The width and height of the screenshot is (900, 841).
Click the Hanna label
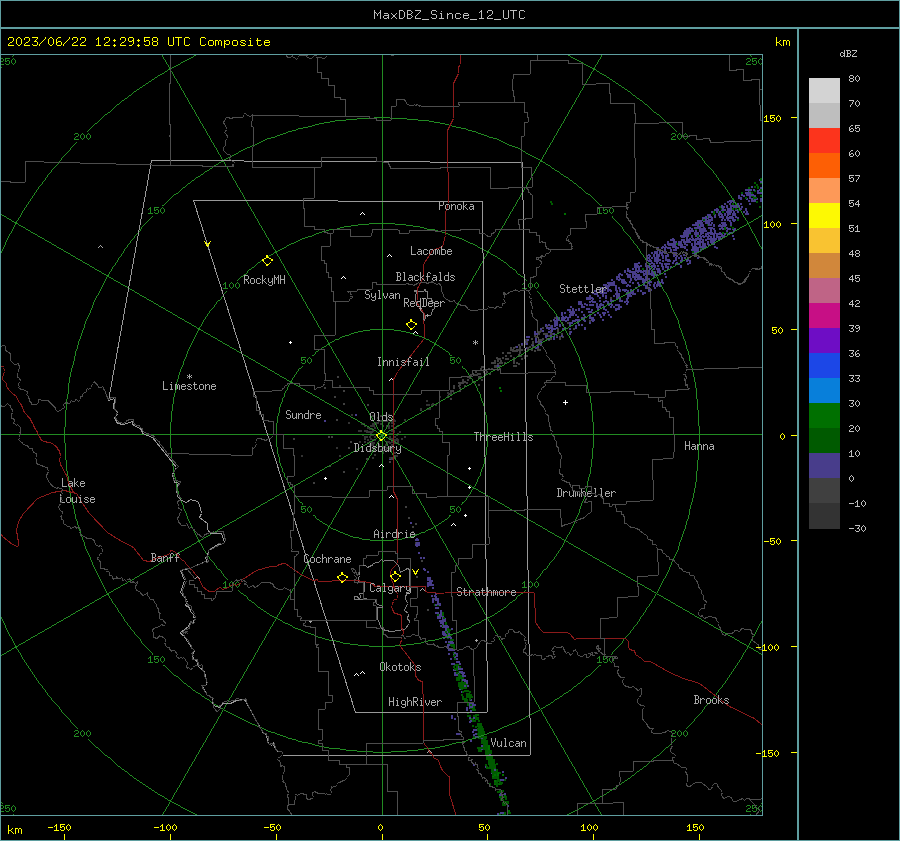tap(699, 446)
